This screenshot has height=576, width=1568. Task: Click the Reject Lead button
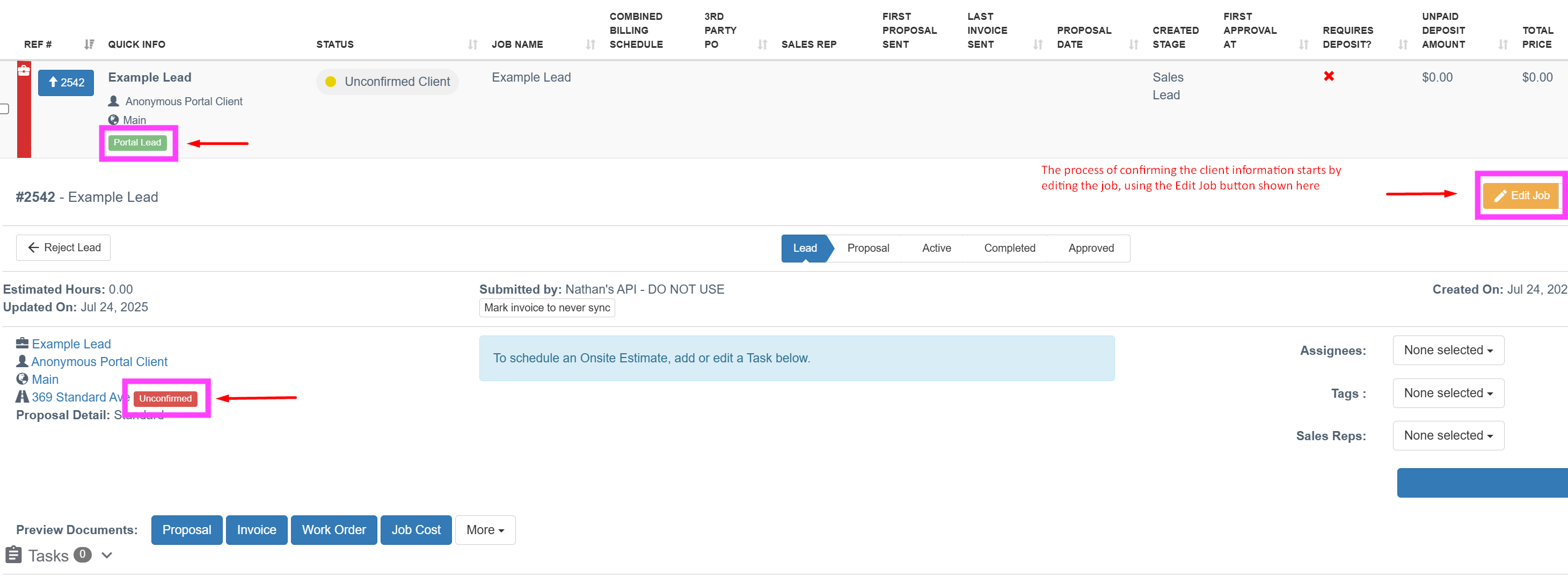pyautogui.click(x=63, y=248)
